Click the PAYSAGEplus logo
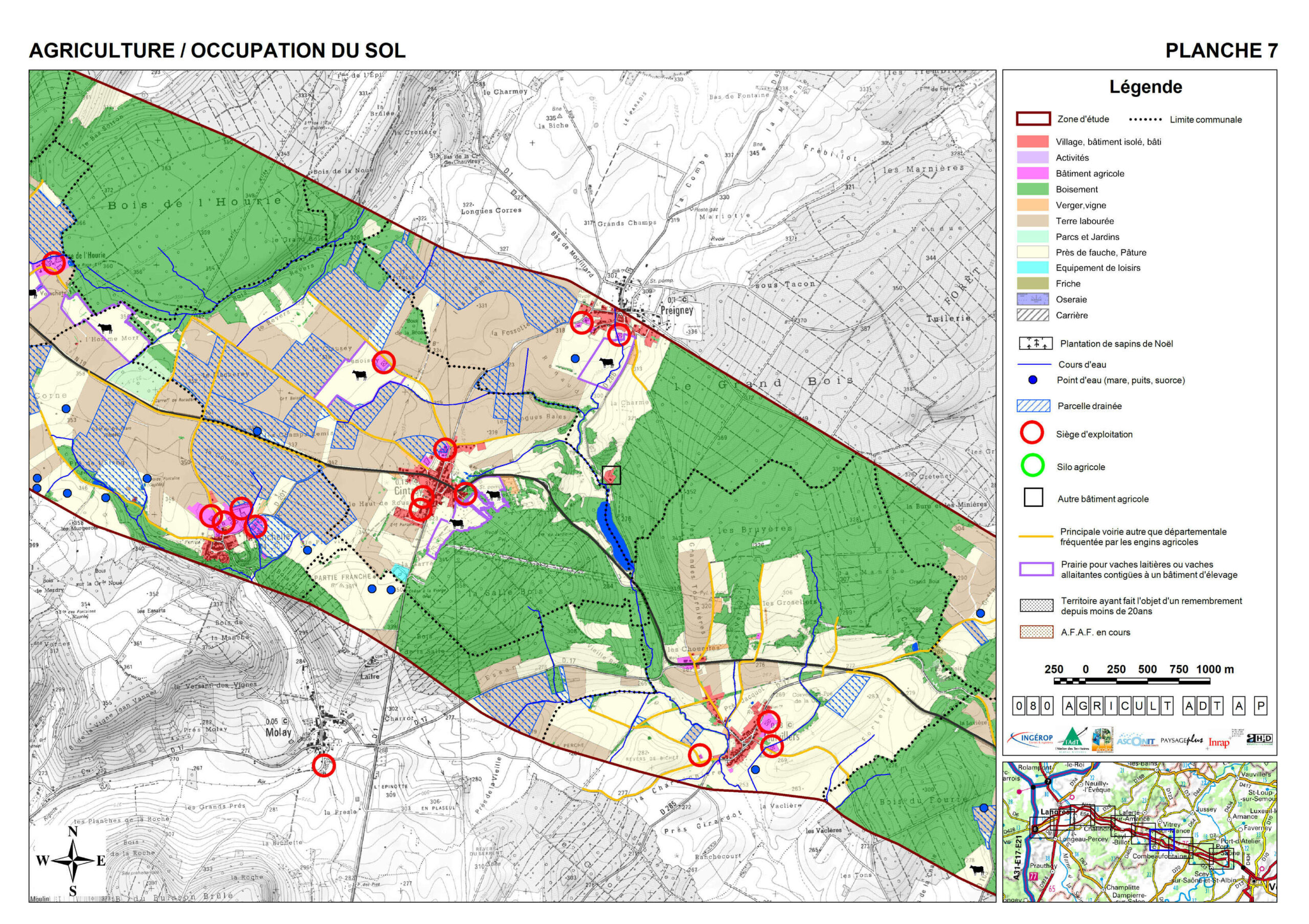 1182,741
